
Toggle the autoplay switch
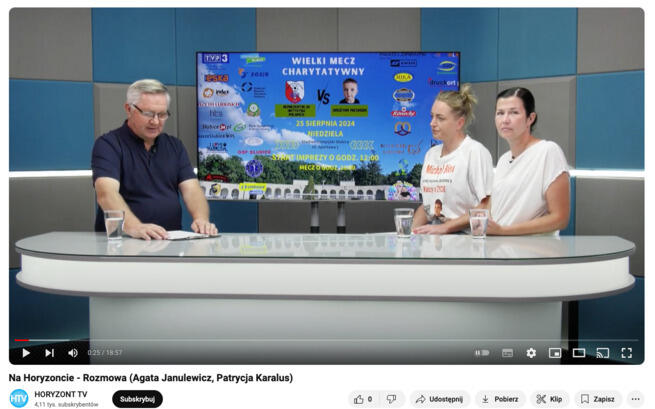tap(482, 353)
